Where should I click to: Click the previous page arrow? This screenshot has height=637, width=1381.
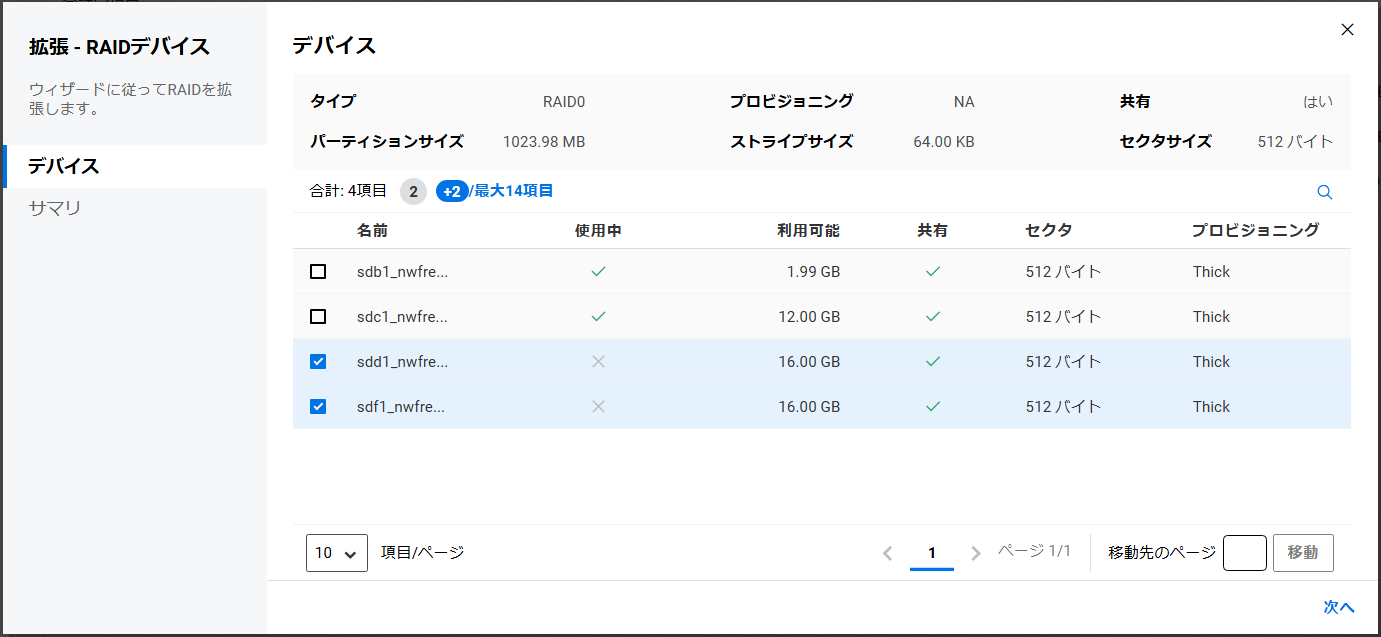[x=887, y=553]
